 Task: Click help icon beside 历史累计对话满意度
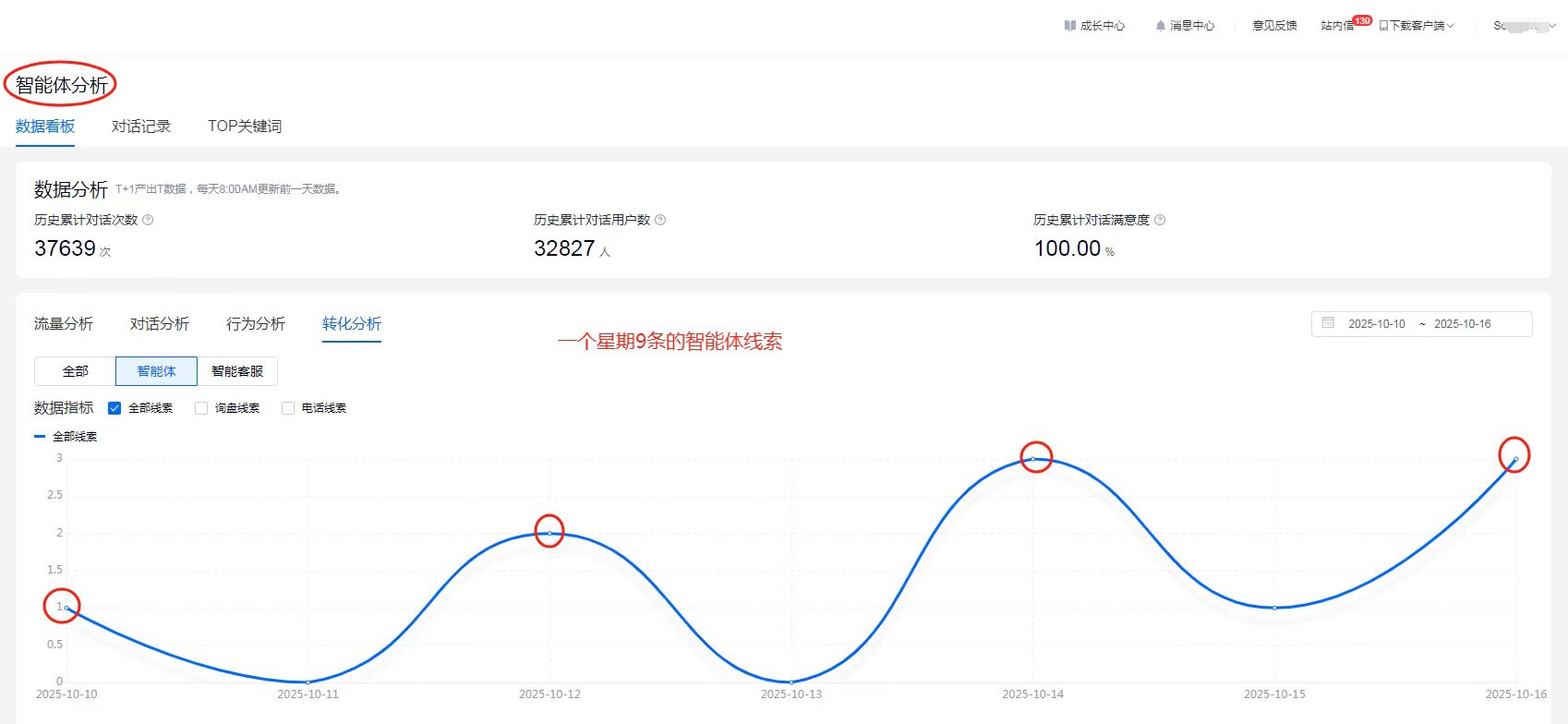click(1160, 220)
